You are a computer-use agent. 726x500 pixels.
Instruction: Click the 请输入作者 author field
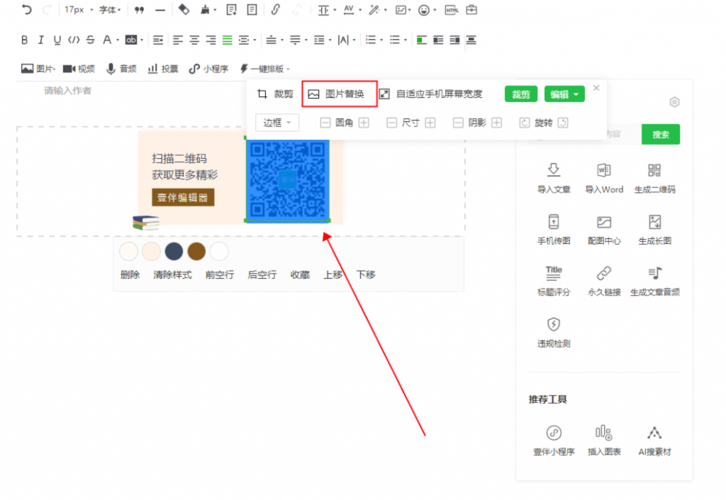coord(68,90)
